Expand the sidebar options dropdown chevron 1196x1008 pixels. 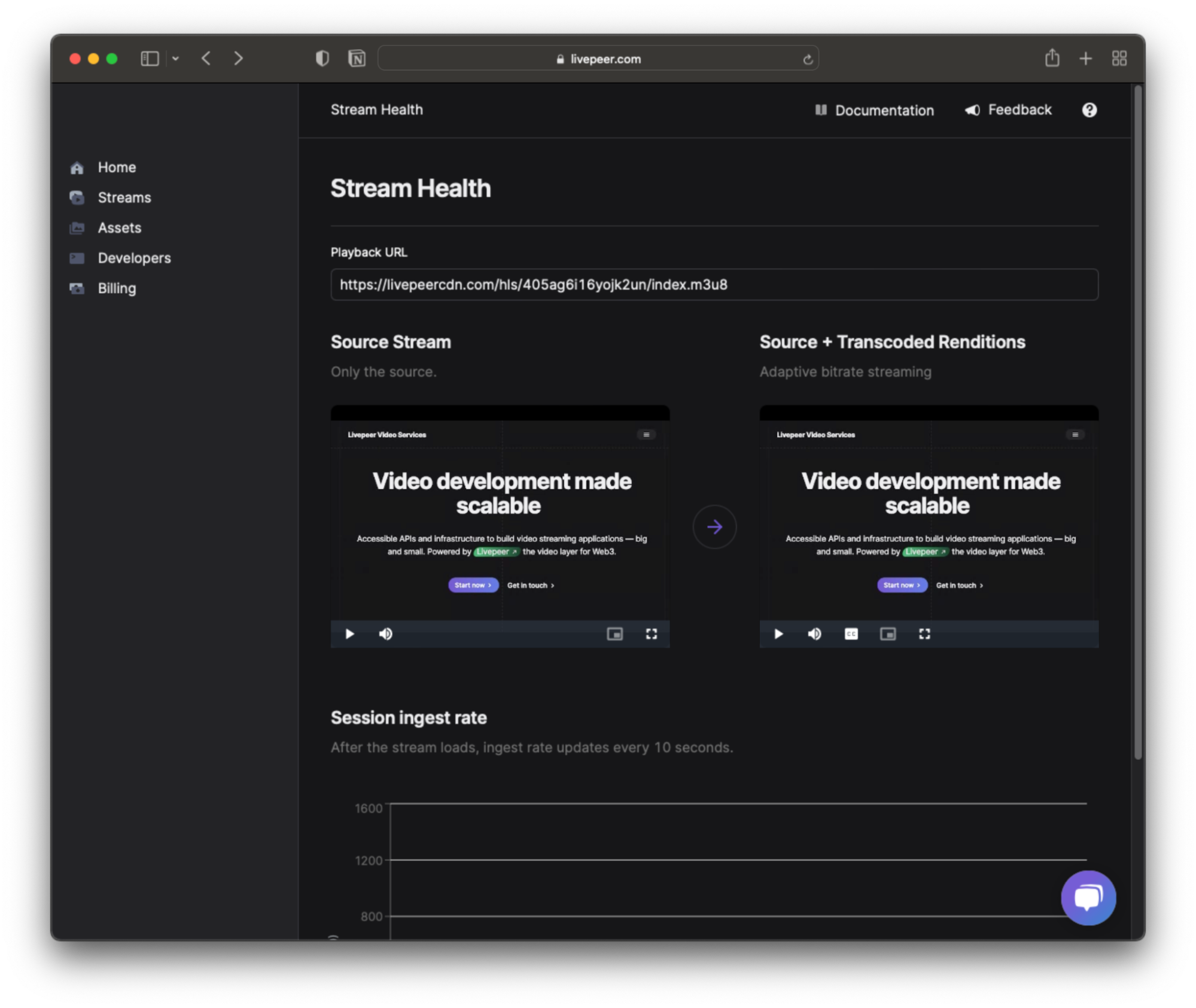click(x=175, y=59)
